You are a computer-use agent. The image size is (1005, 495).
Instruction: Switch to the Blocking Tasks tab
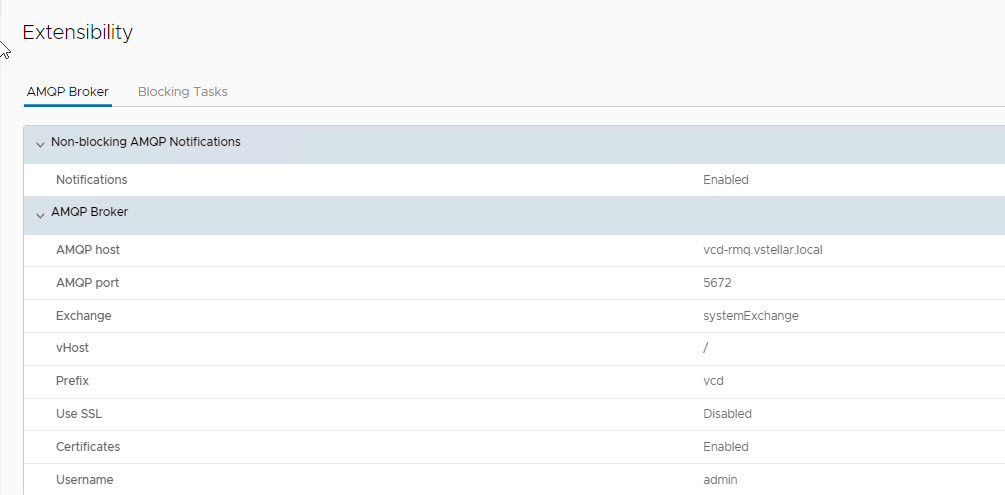pyautogui.click(x=182, y=92)
